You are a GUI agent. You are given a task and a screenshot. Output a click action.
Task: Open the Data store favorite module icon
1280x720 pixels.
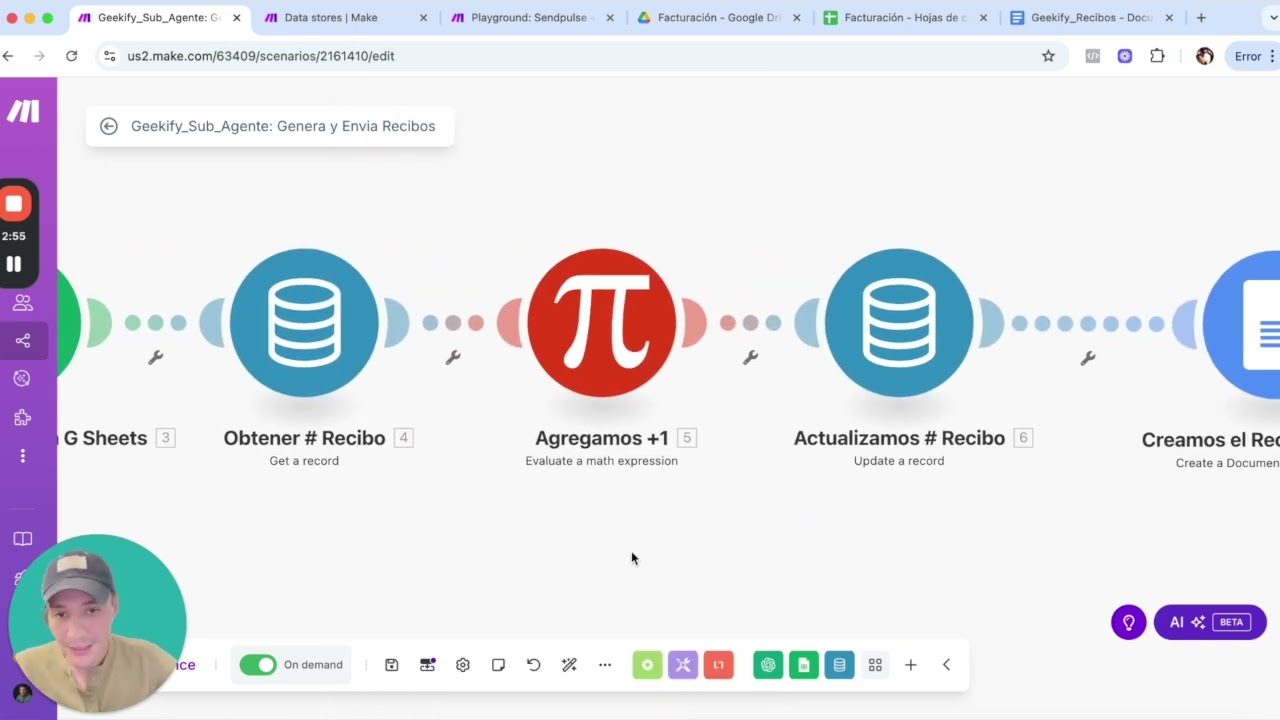839,665
